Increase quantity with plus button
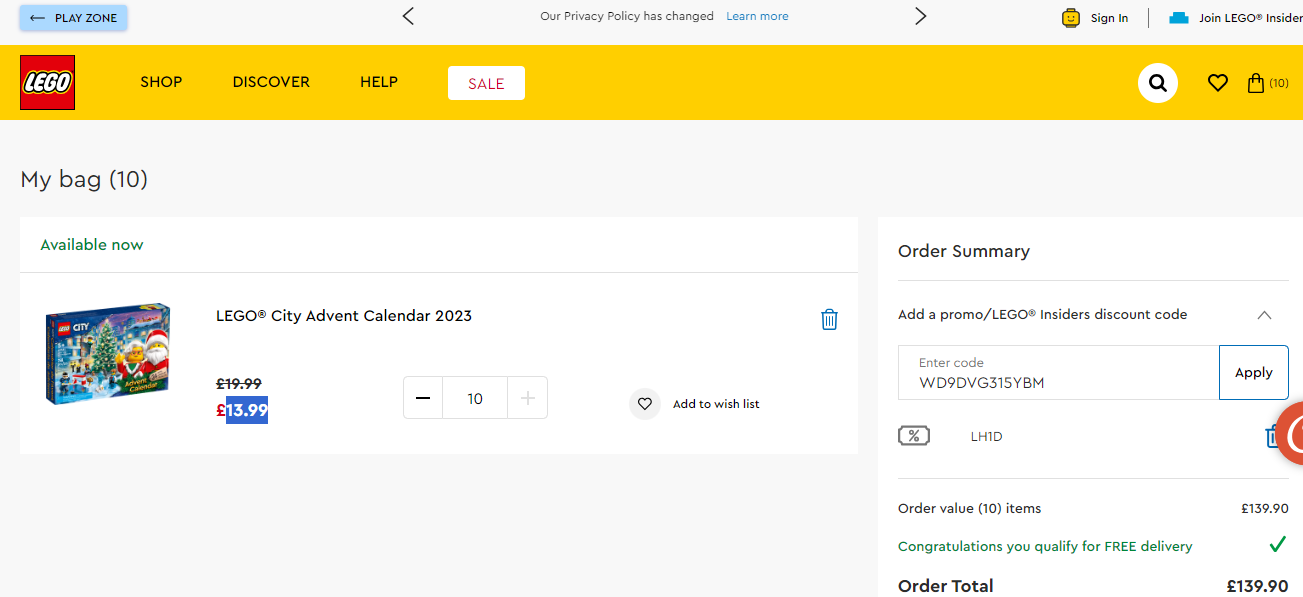Image resolution: width=1303 pixels, height=597 pixels. [x=528, y=398]
